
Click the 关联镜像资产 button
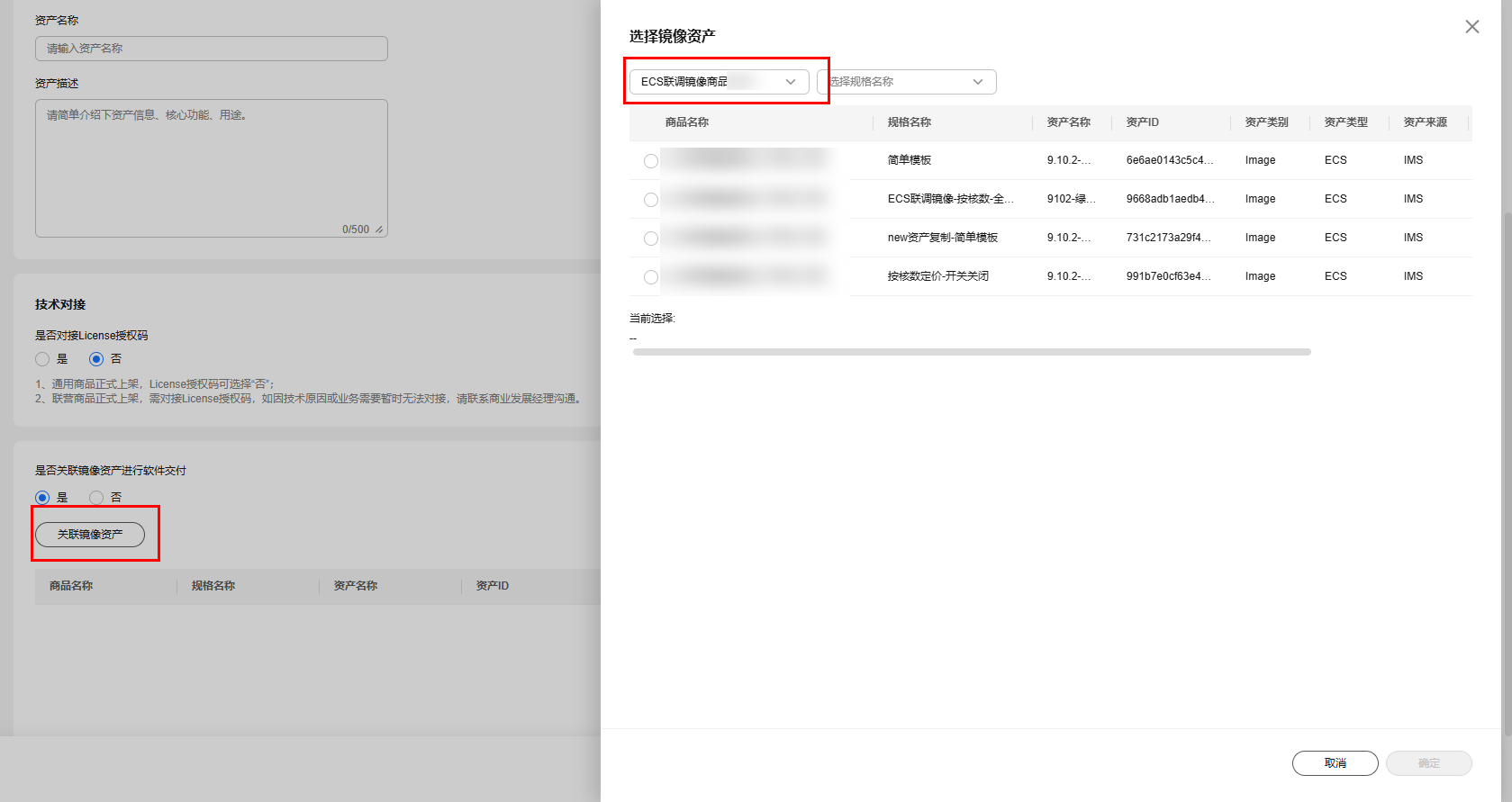click(90, 535)
